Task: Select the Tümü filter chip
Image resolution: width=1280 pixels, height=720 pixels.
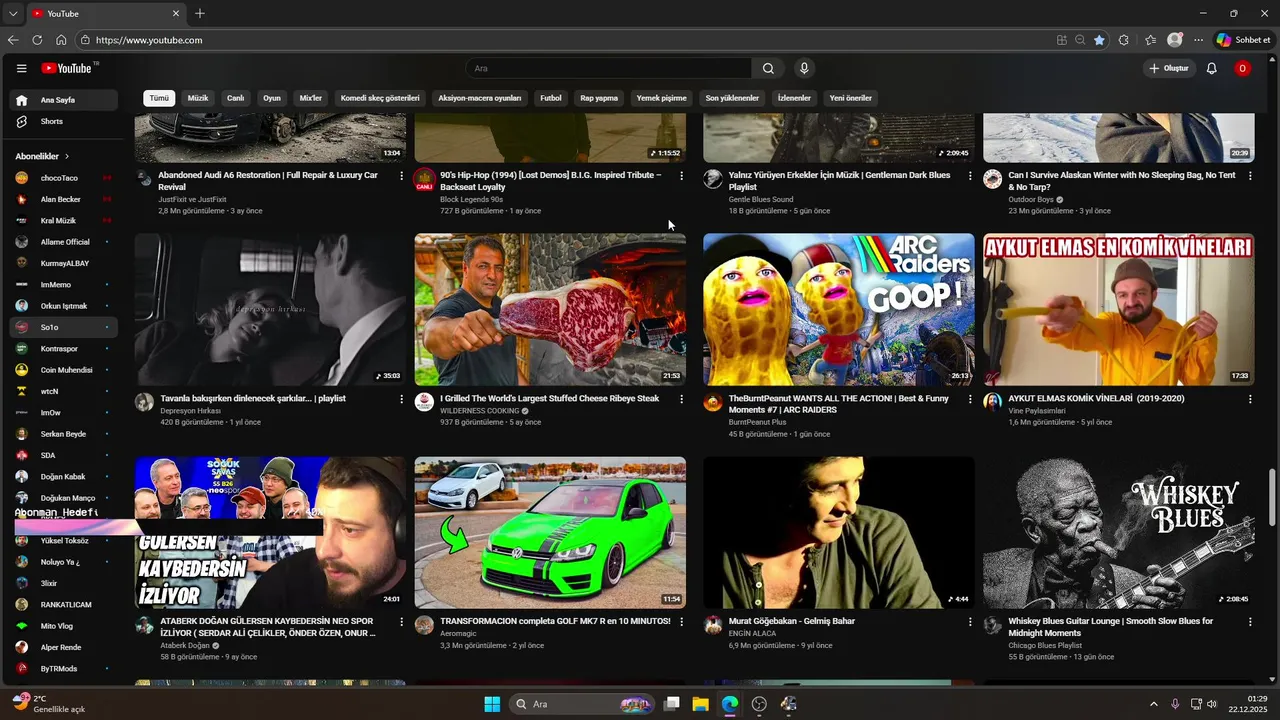Action: point(159,98)
